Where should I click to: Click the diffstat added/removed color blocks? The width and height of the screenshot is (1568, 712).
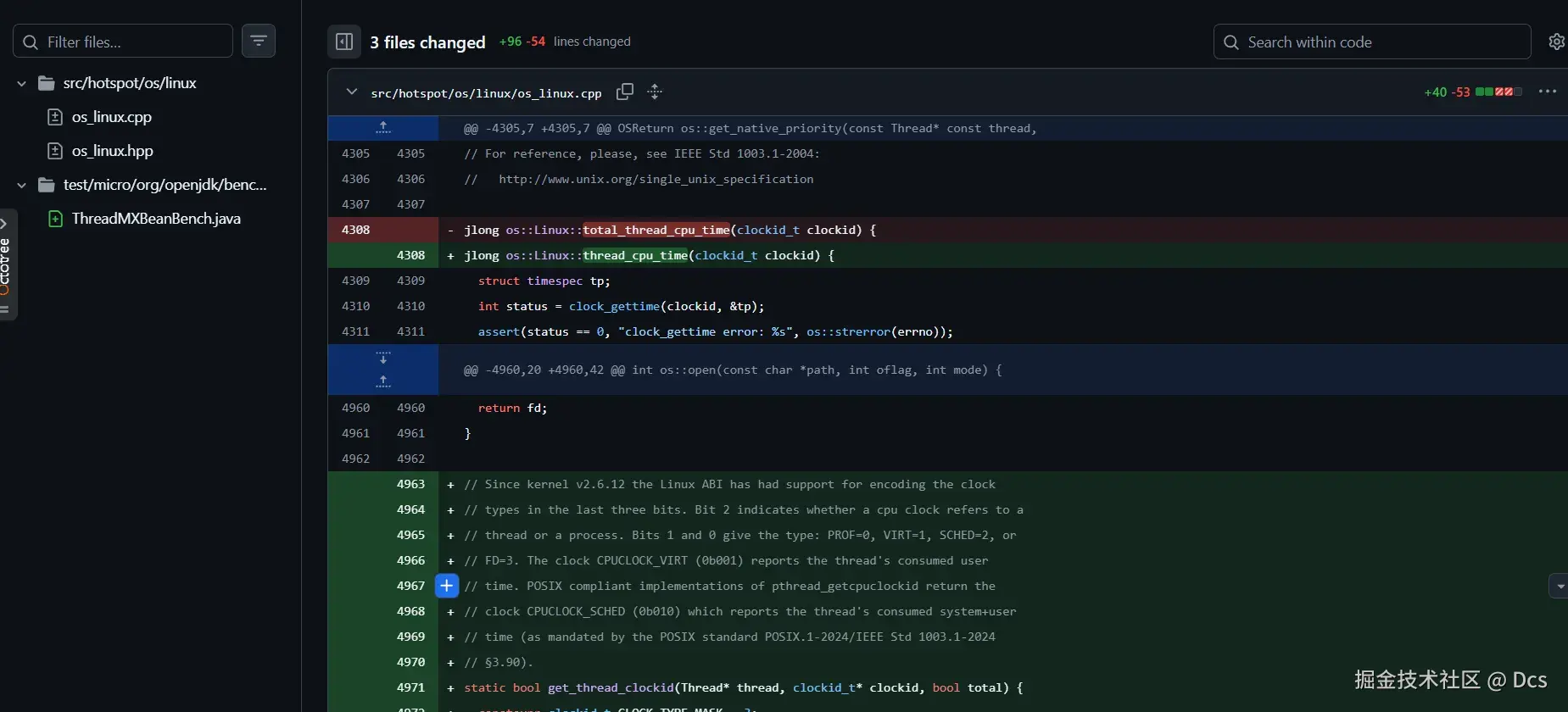1498,92
